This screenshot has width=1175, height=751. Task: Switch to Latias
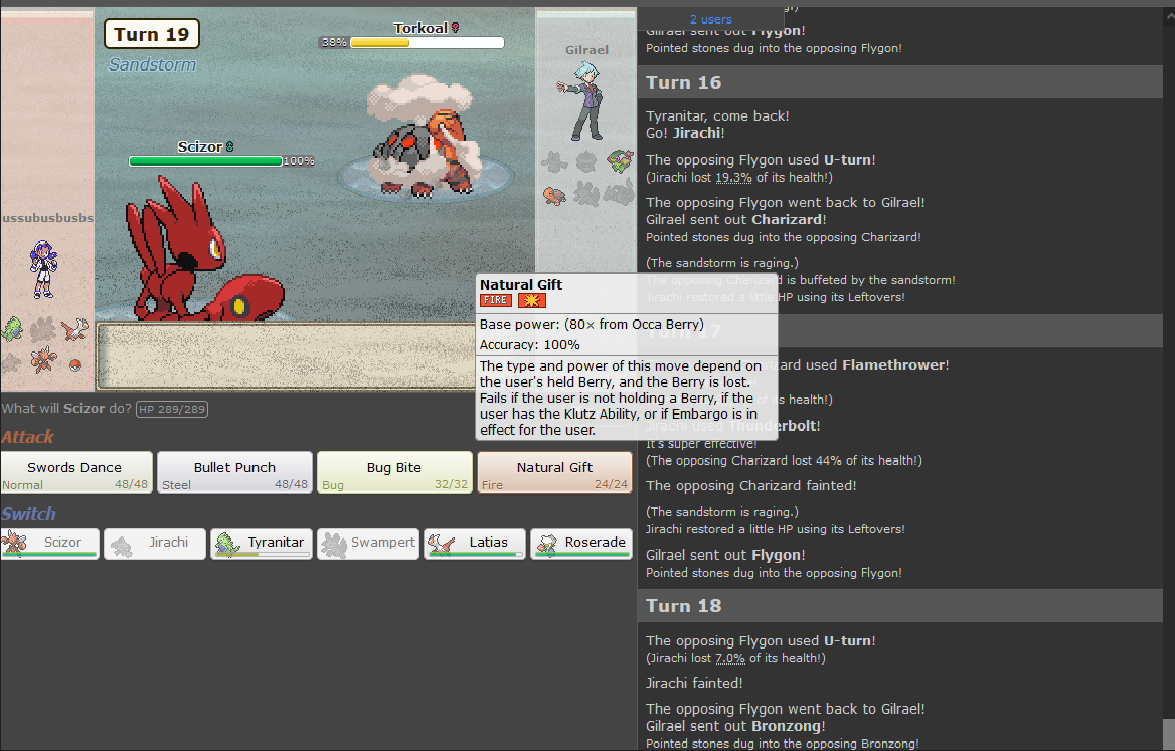[475, 543]
